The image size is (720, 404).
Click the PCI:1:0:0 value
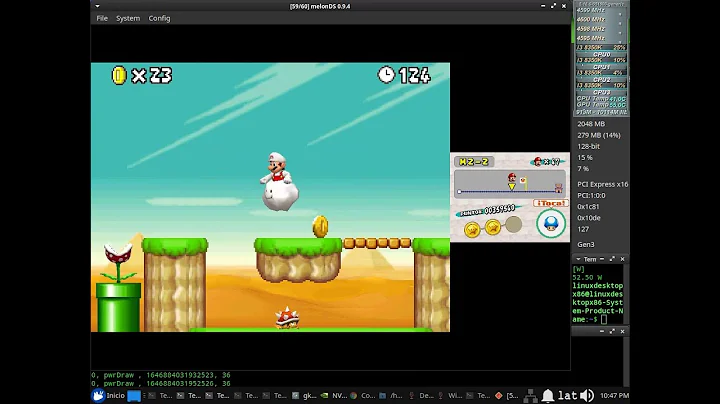[592, 196]
